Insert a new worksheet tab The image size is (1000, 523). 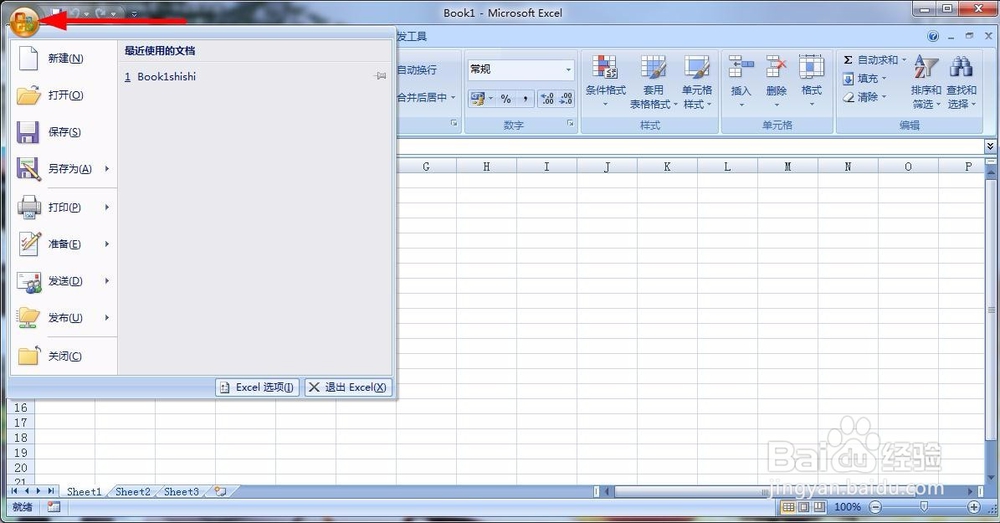tap(221, 491)
